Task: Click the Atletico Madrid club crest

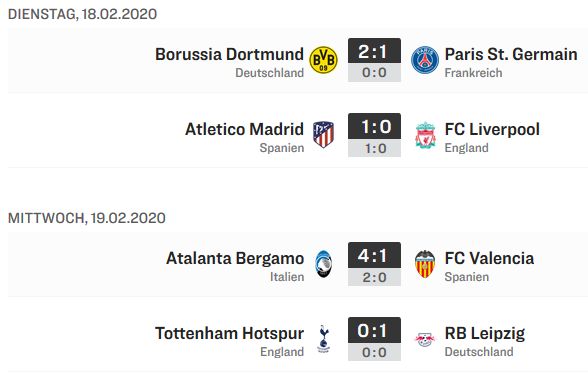Action: click(x=323, y=134)
